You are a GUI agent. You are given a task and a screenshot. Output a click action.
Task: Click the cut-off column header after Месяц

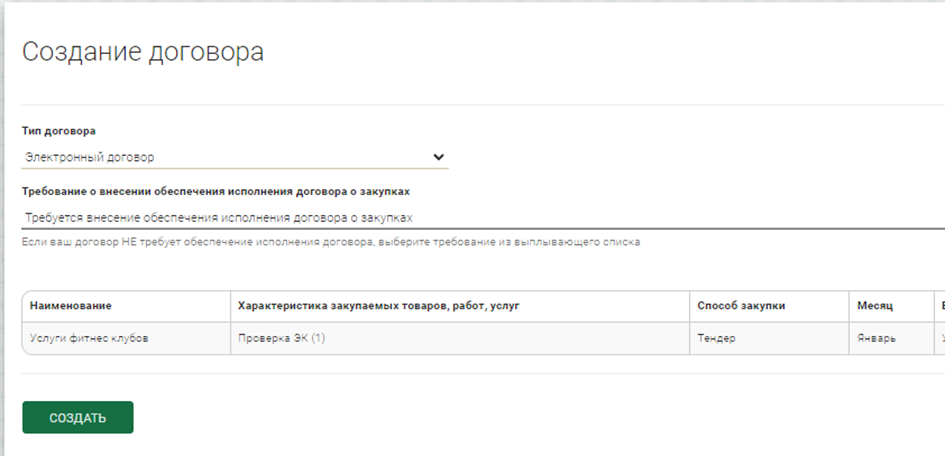coord(940,305)
